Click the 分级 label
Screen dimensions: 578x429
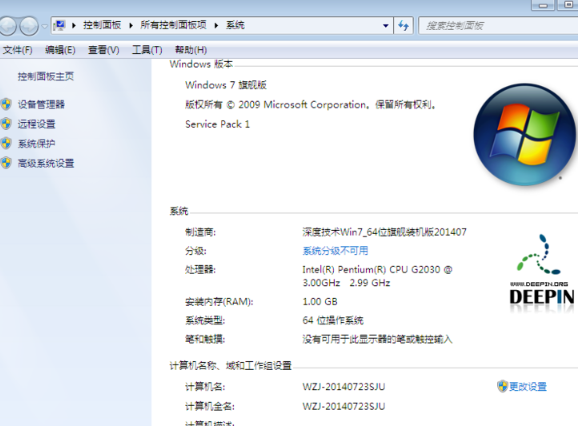coord(196,251)
